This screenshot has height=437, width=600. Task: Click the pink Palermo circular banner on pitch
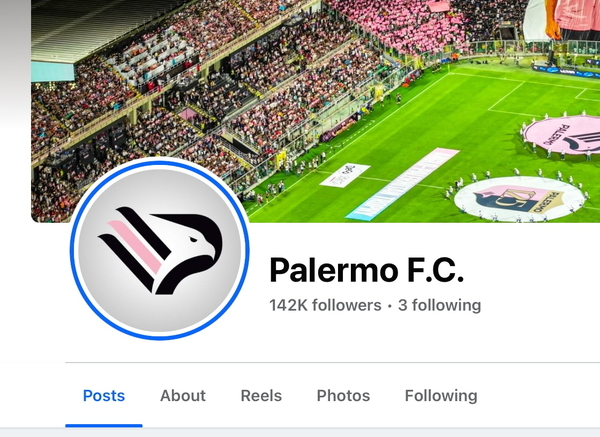coord(562,135)
